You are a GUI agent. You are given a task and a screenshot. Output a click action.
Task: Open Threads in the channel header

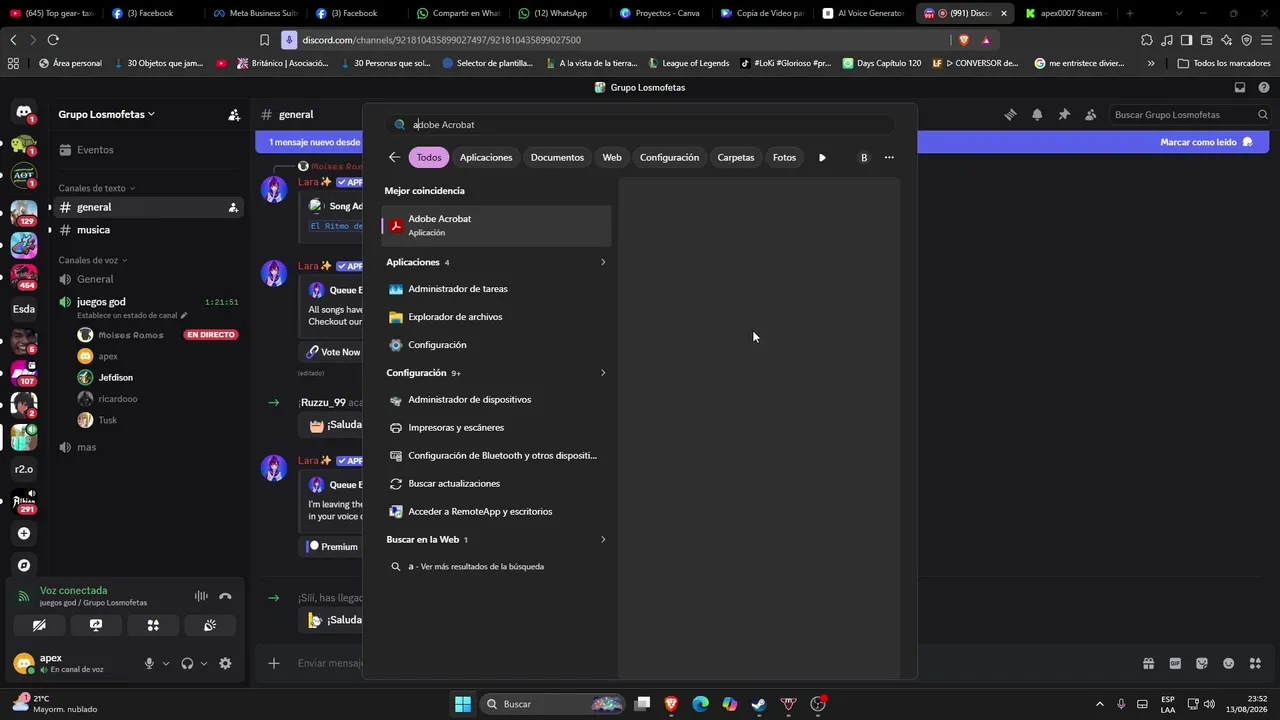pos(1010,115)
